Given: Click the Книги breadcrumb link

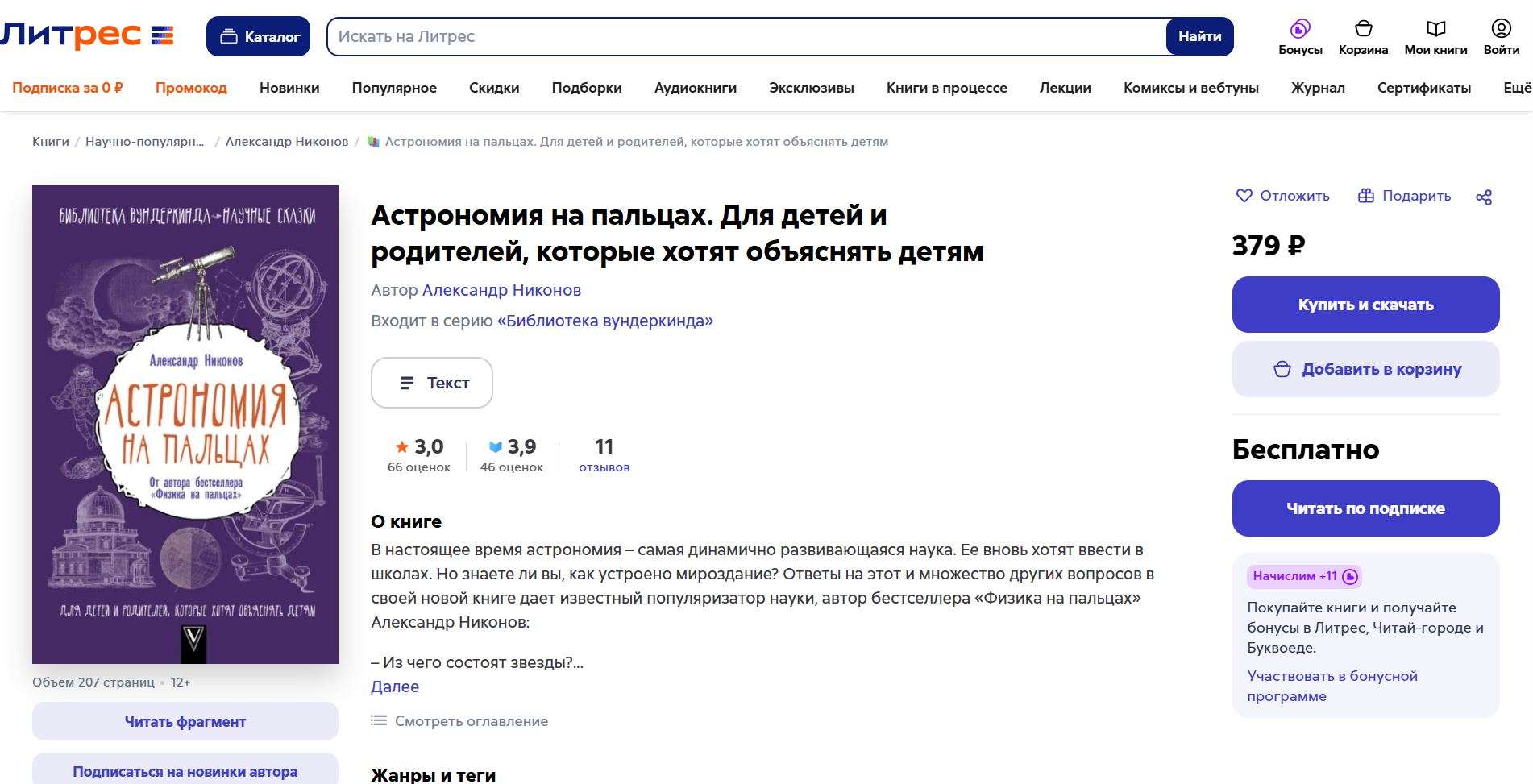Looking at the screenshot, I should 51,142.
